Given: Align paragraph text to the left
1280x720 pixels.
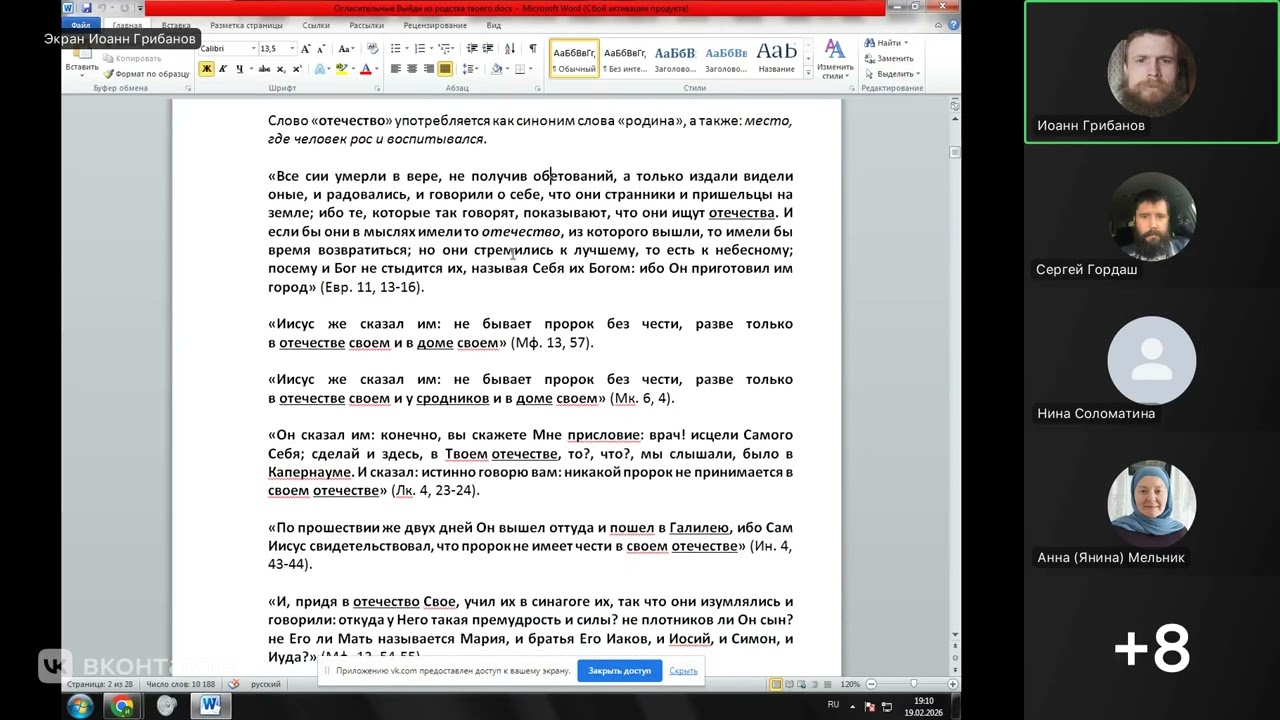Looking at the screenshot, I should point(395,69).
